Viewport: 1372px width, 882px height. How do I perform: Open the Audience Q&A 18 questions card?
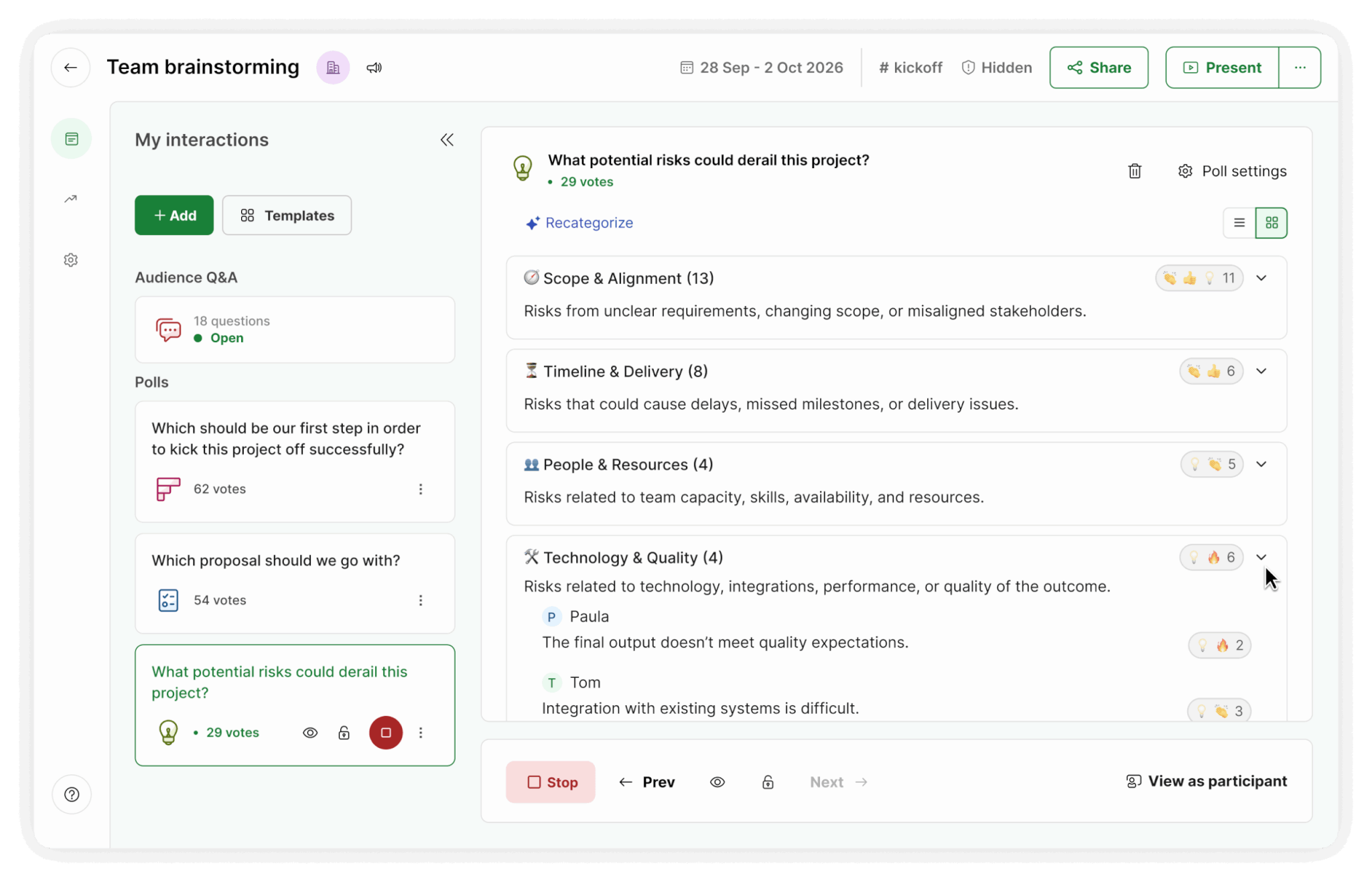click(x=295, y=330)
